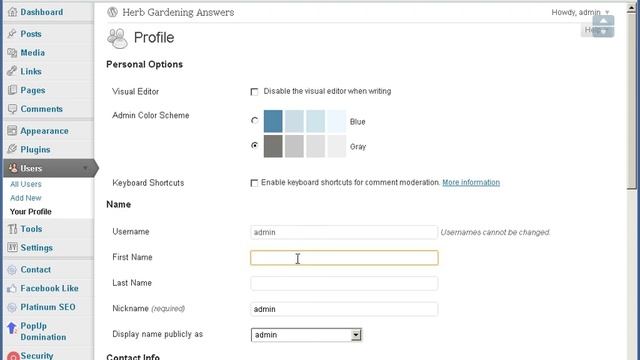Viewport: 640px width, 360px height.
Task: Collapse the Users menu arrow
Action: 85,168
